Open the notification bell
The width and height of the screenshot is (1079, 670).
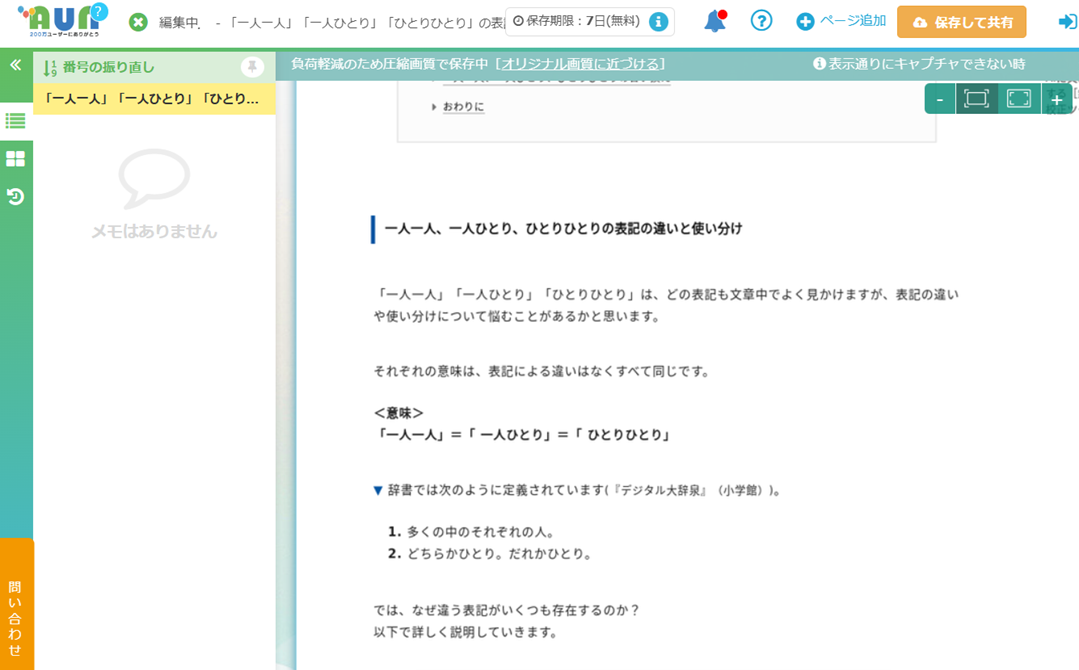tap(714, 21)
